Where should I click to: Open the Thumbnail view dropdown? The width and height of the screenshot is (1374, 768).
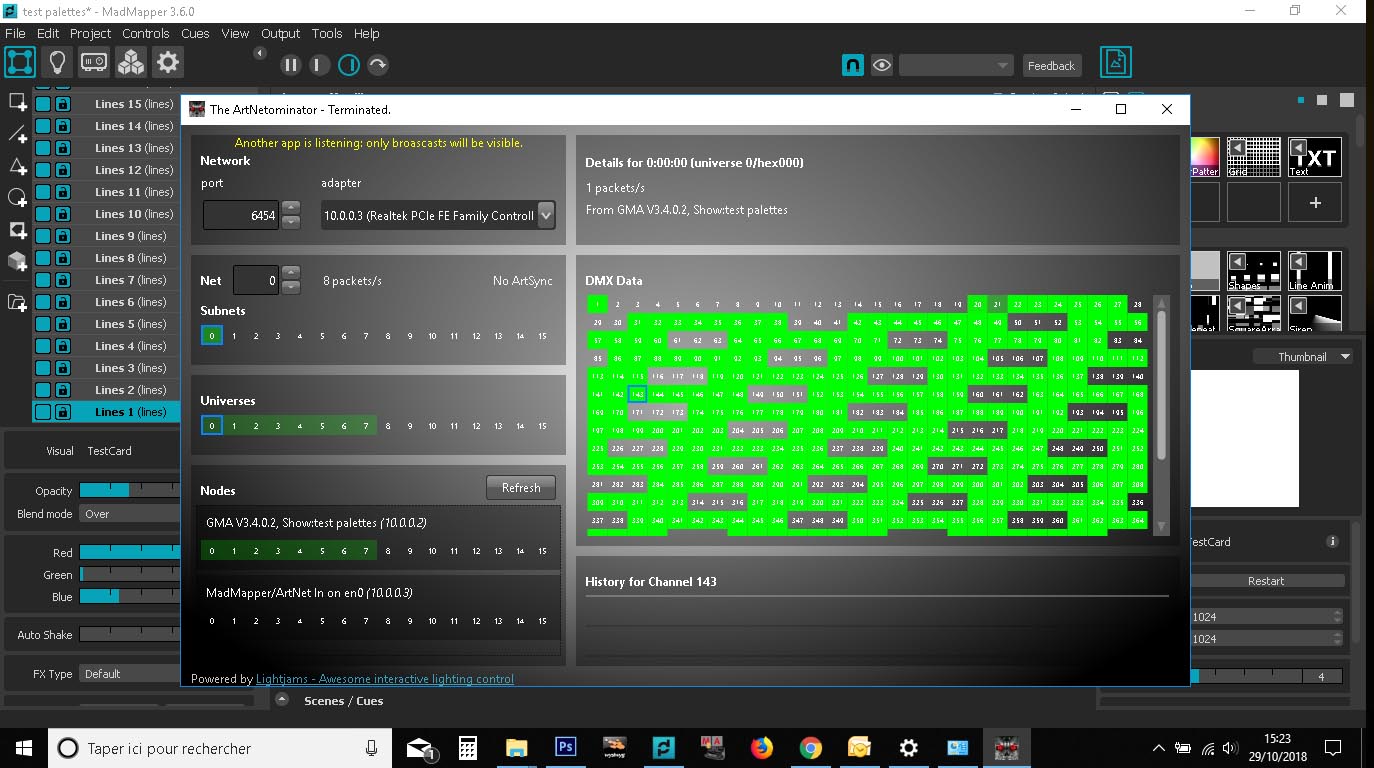1303,357
